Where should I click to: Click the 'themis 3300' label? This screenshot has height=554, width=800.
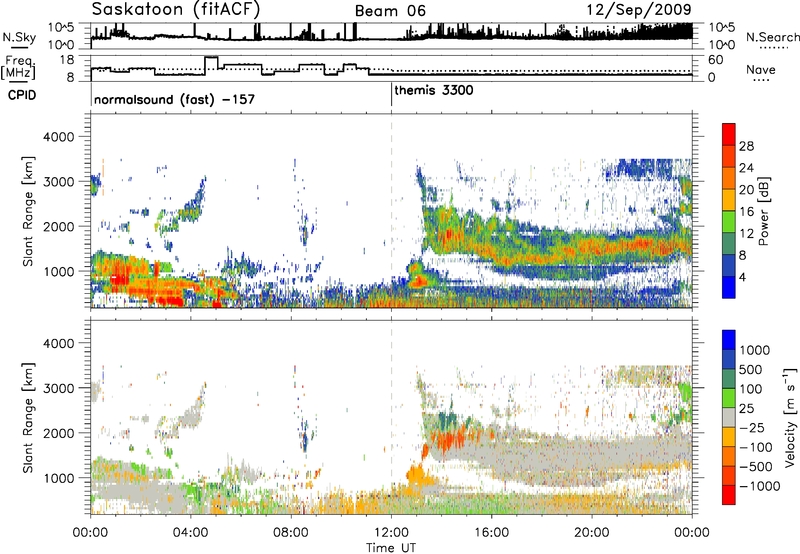[434, 91]
